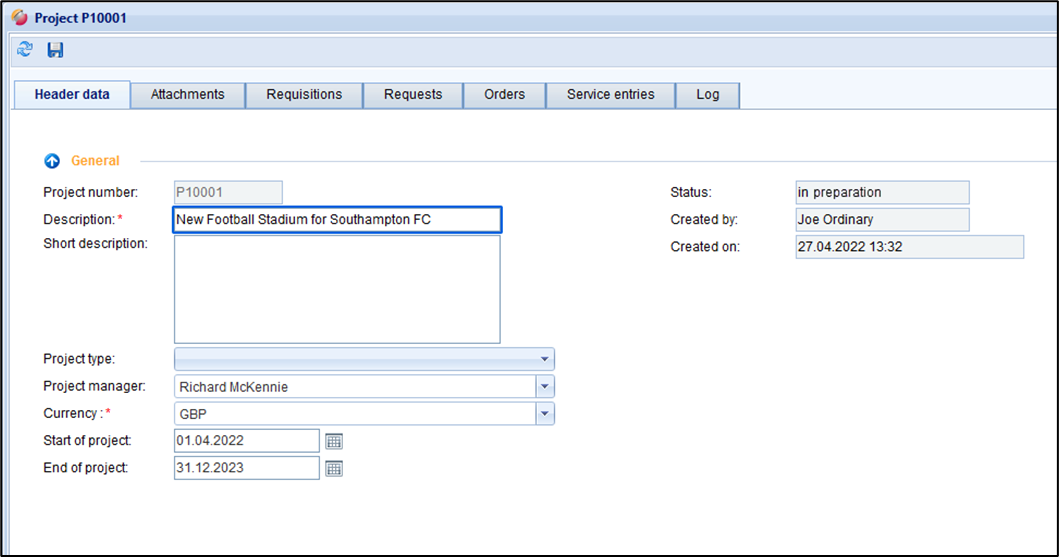Open the Service entries tab
Viewport: 1059px width, 557px height.
coord(610,95)
